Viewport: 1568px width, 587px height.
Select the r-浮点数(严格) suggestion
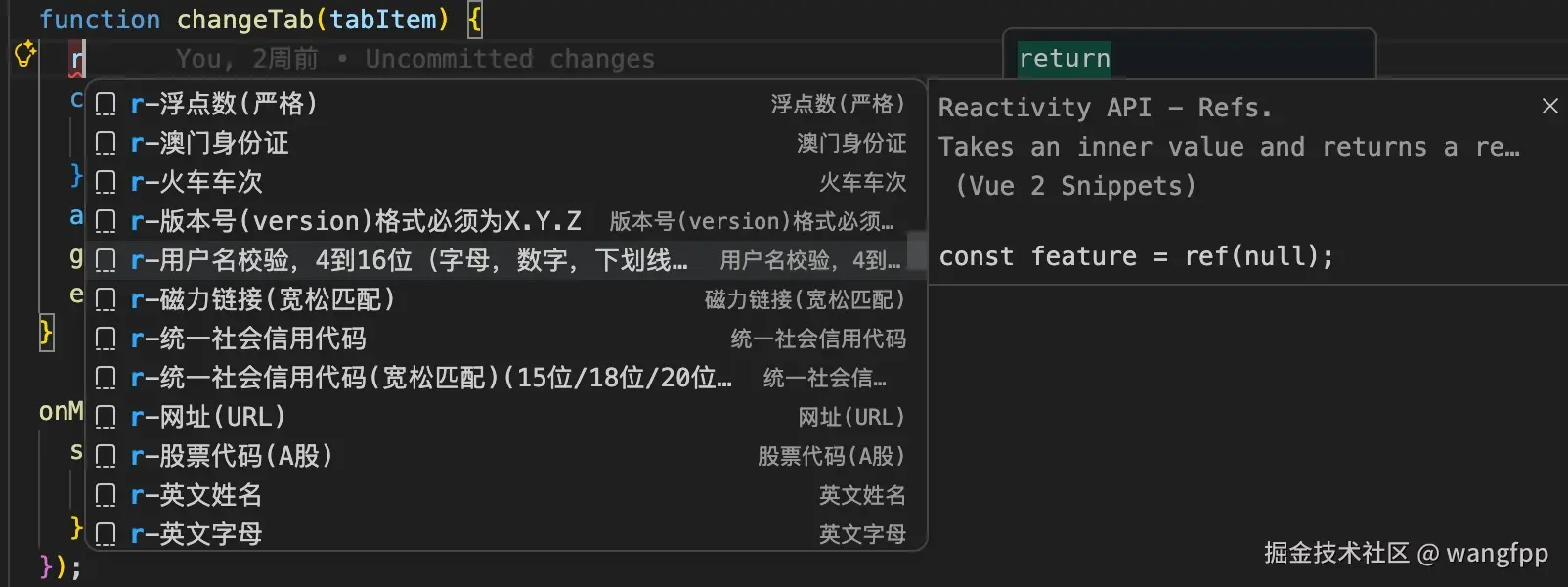click(505, 104)
